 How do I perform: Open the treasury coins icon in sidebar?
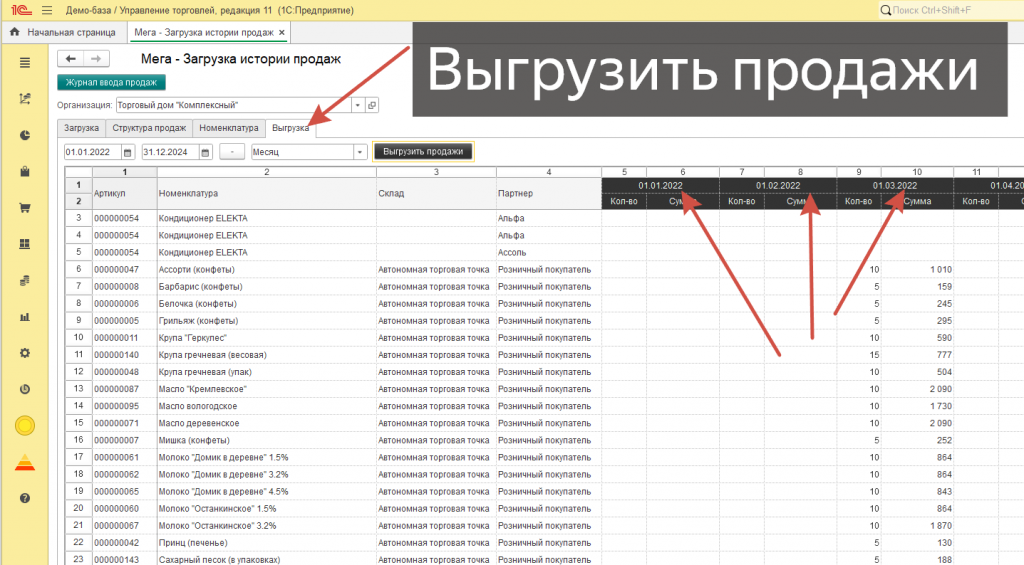(x=25, y=280)
